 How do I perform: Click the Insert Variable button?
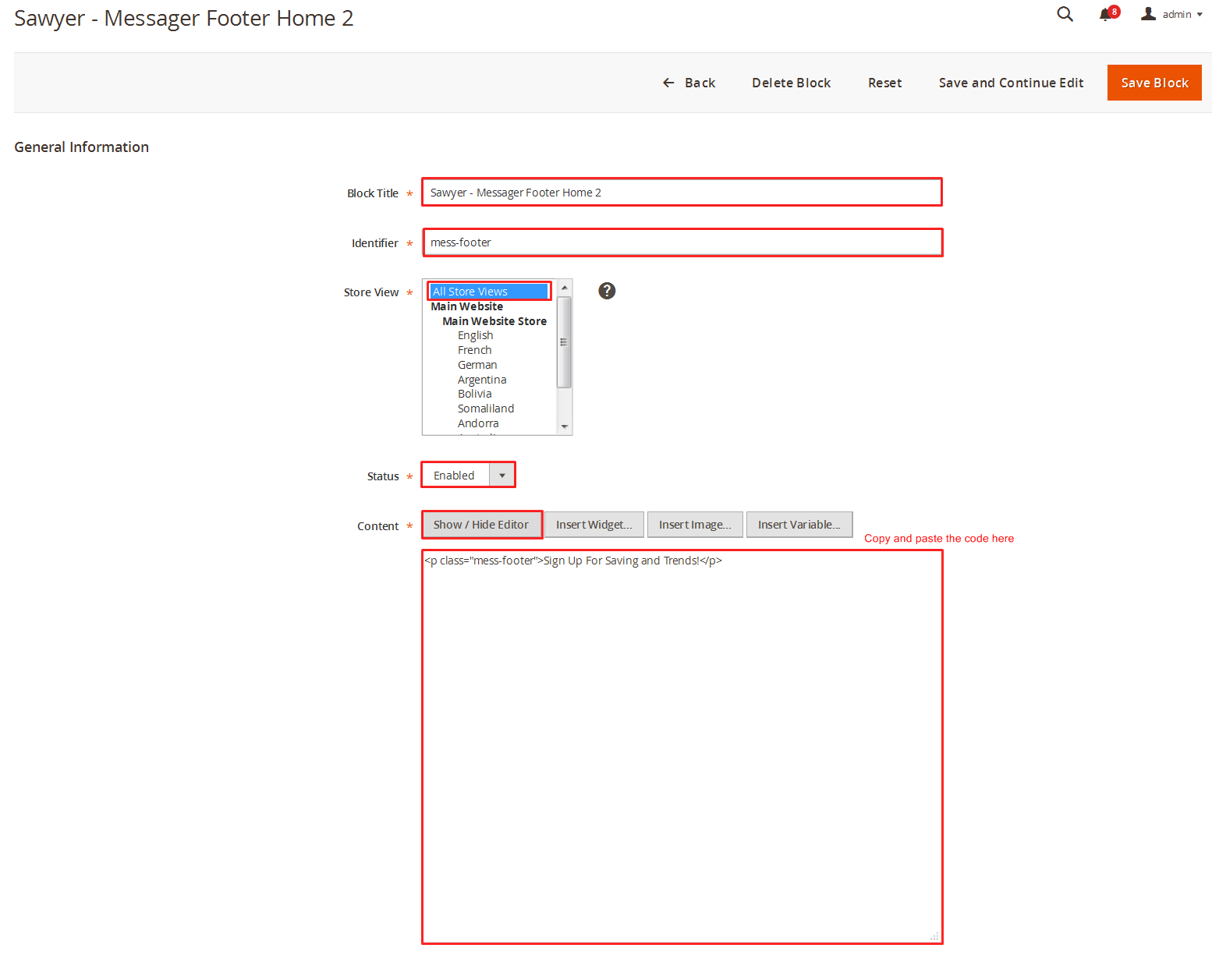pos(799,525)
